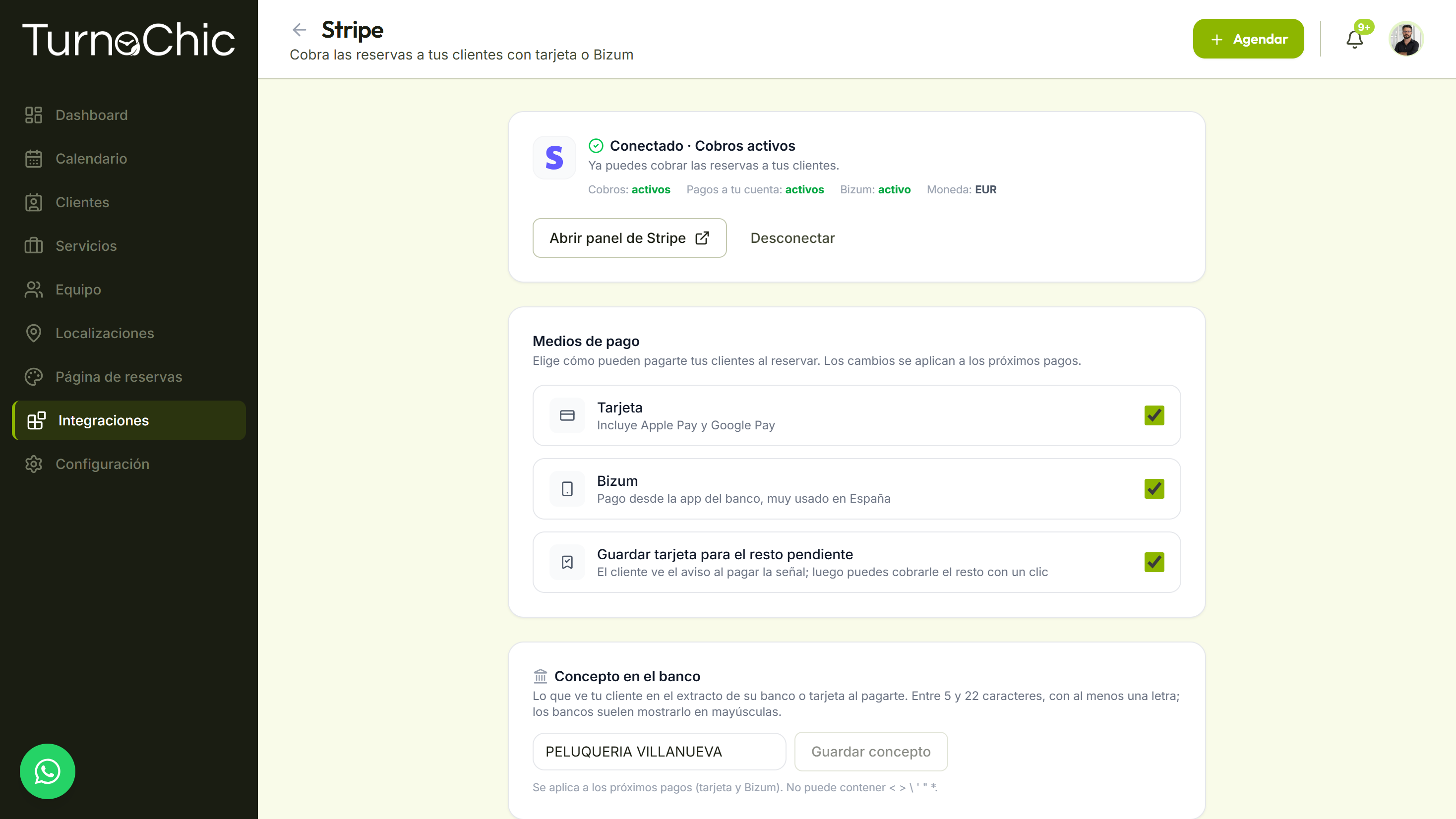This screenshot has width=1456, height=819.
Task: Go to Calendario in the sidebar
Action: click(x=129, y=159)
